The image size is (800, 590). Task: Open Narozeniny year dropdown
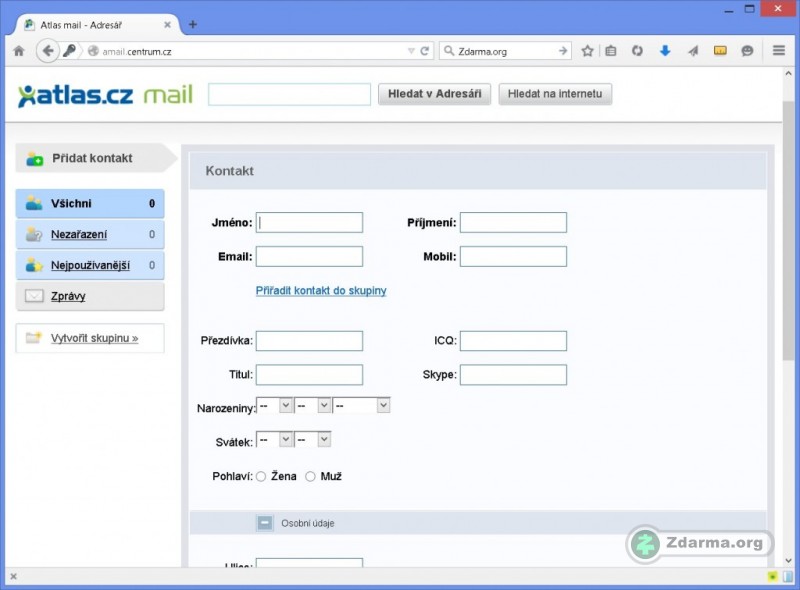coord(361,406)
